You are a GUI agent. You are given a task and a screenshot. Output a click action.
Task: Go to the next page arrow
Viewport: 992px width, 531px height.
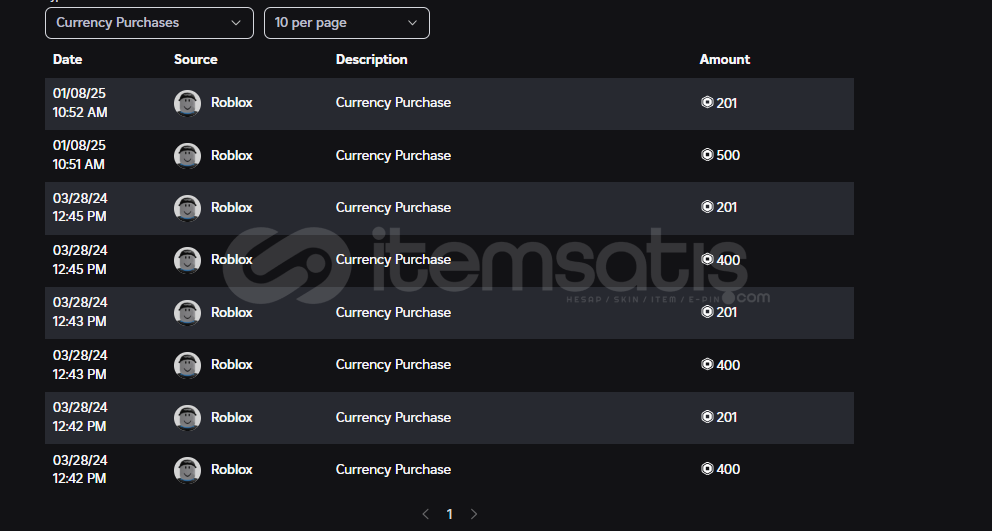[474, 514]
